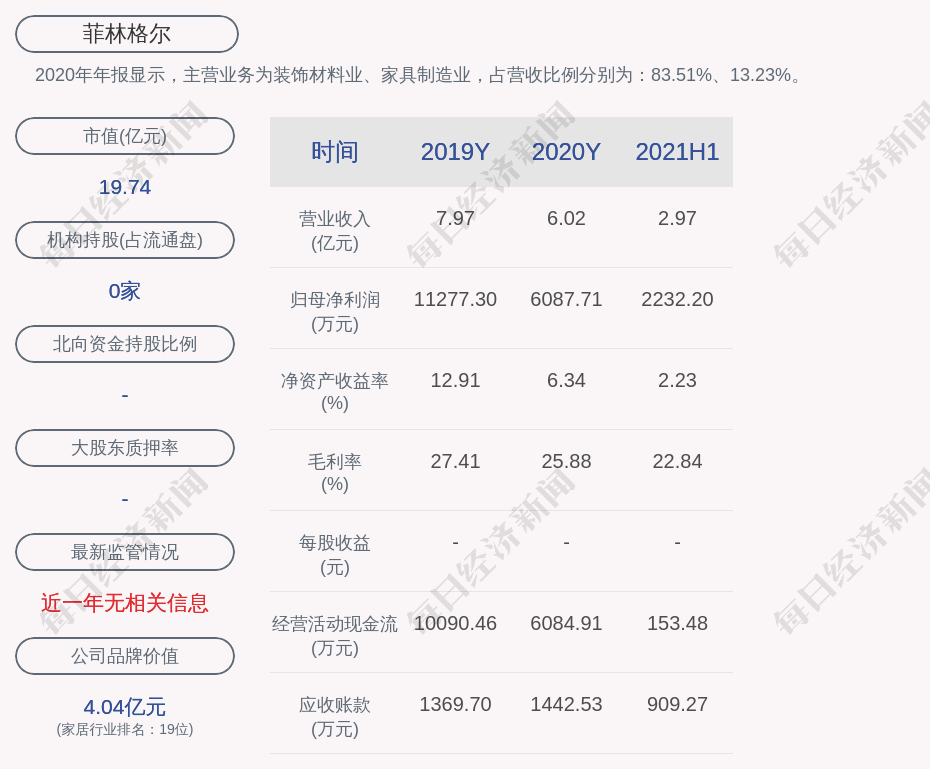Click the receivables value 909.27
Viewport: 930px width, 769px height.
[677, 704]
